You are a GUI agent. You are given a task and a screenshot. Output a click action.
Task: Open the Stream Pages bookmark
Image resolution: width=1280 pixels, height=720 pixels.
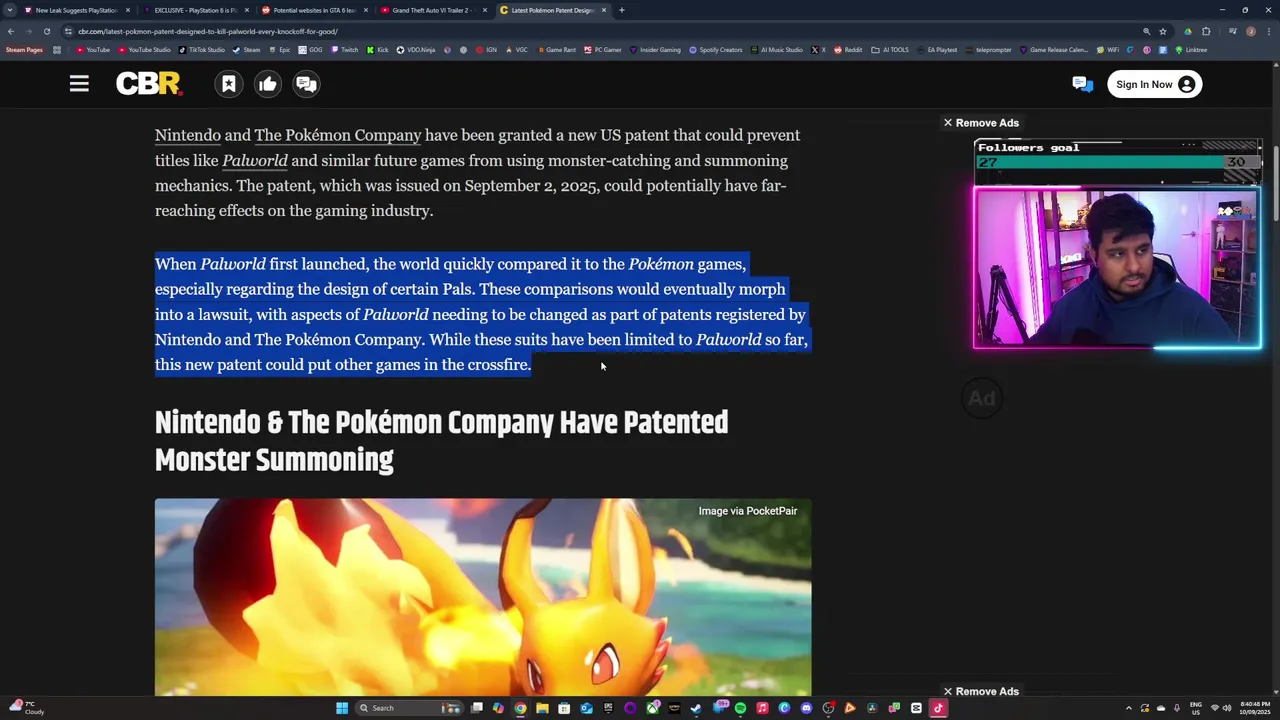pyautogui.click(x=25, y=50)
